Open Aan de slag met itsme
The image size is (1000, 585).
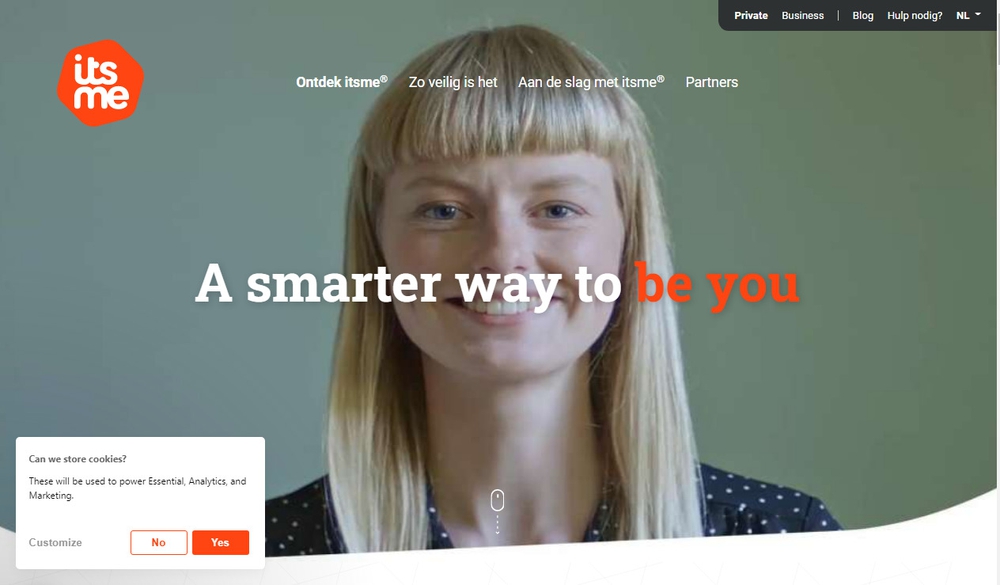(591, 82)
